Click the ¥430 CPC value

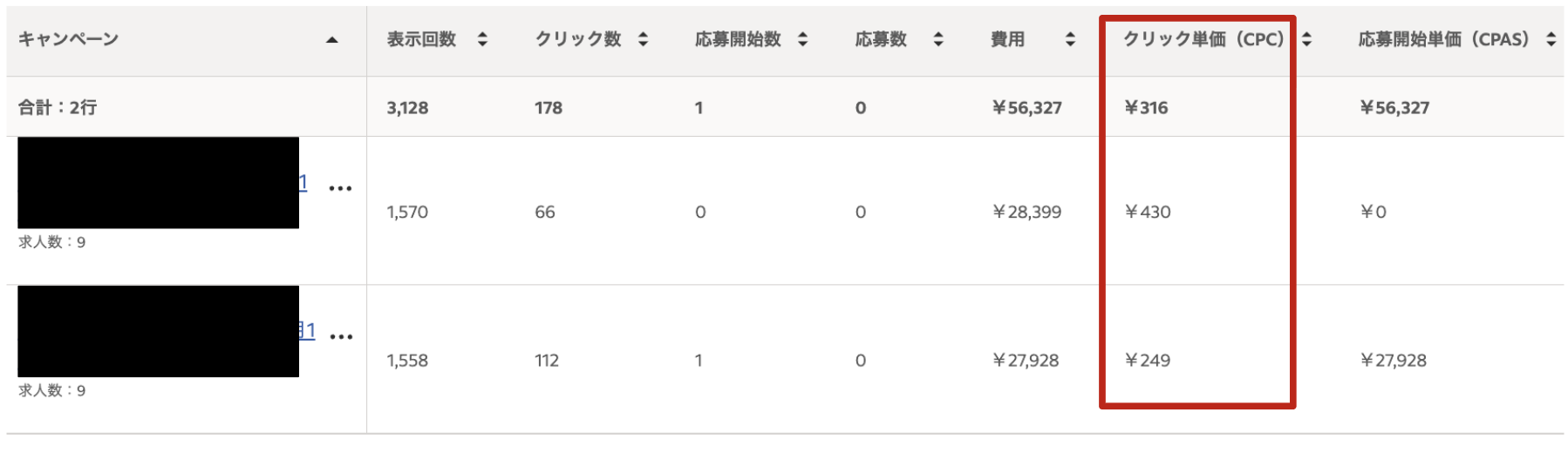(x=1148, y=212)
